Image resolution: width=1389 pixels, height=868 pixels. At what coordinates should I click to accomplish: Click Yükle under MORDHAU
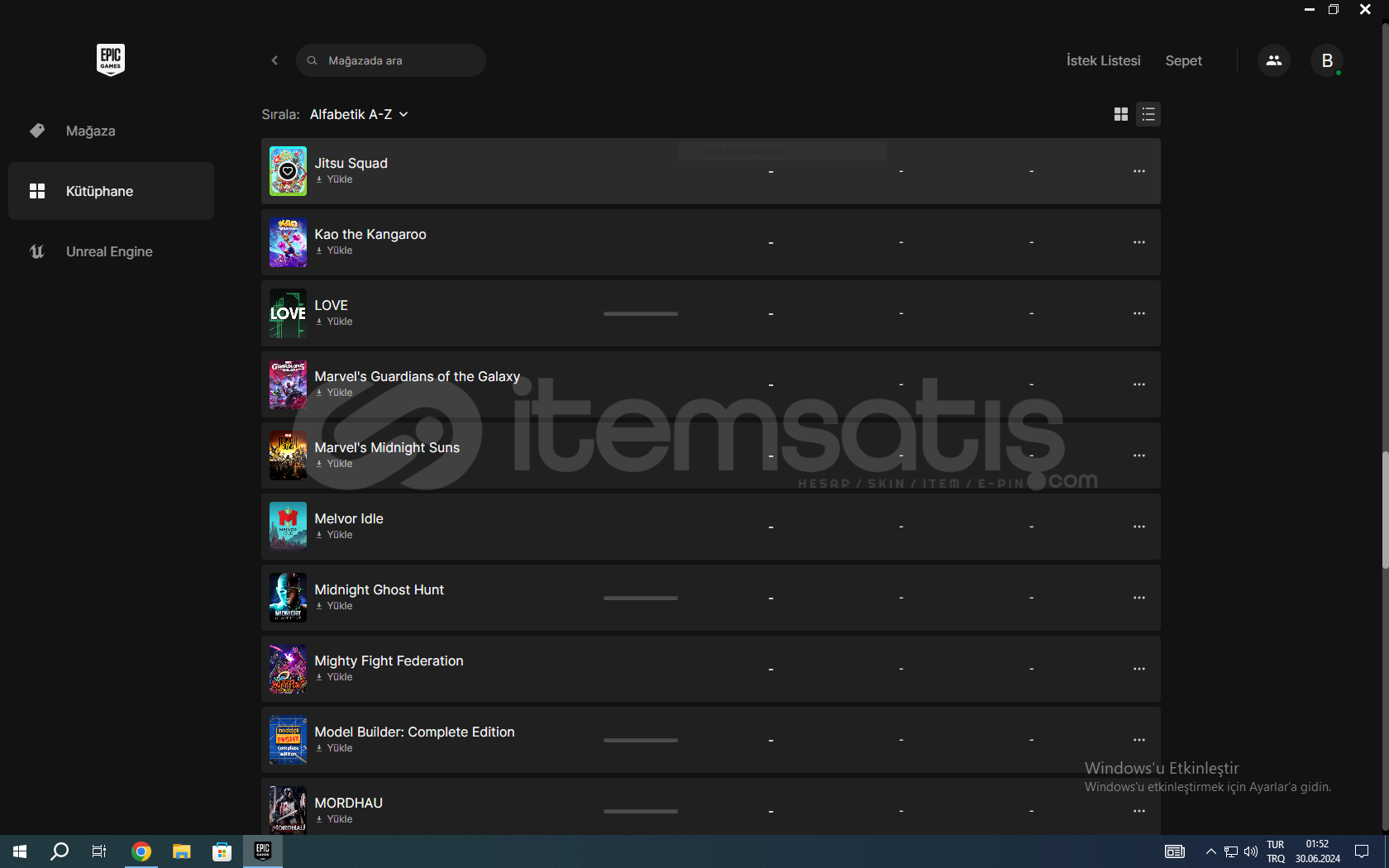tap(334, 819)
